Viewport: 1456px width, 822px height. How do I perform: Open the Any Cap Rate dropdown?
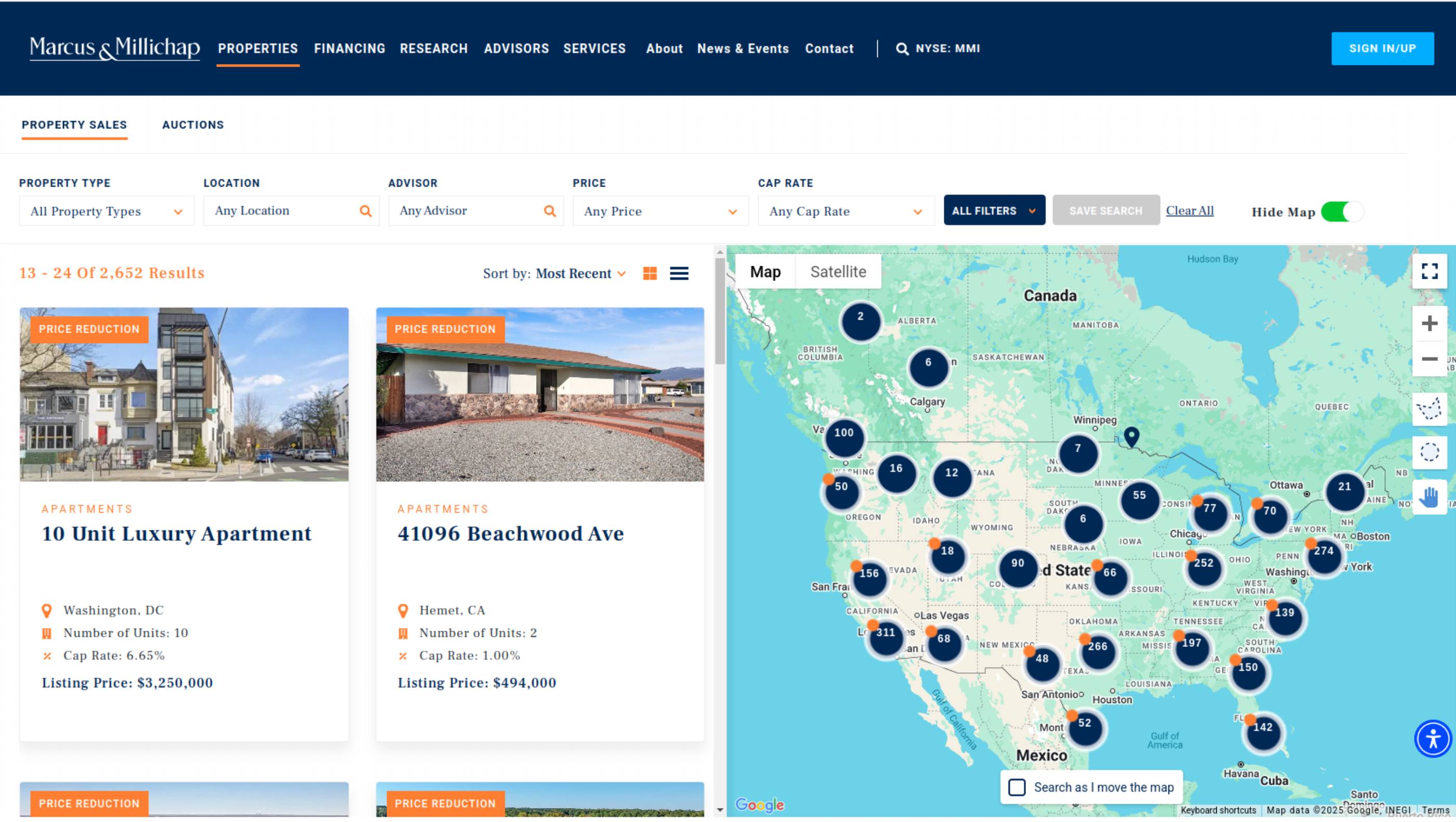click(x=846, y=211)
